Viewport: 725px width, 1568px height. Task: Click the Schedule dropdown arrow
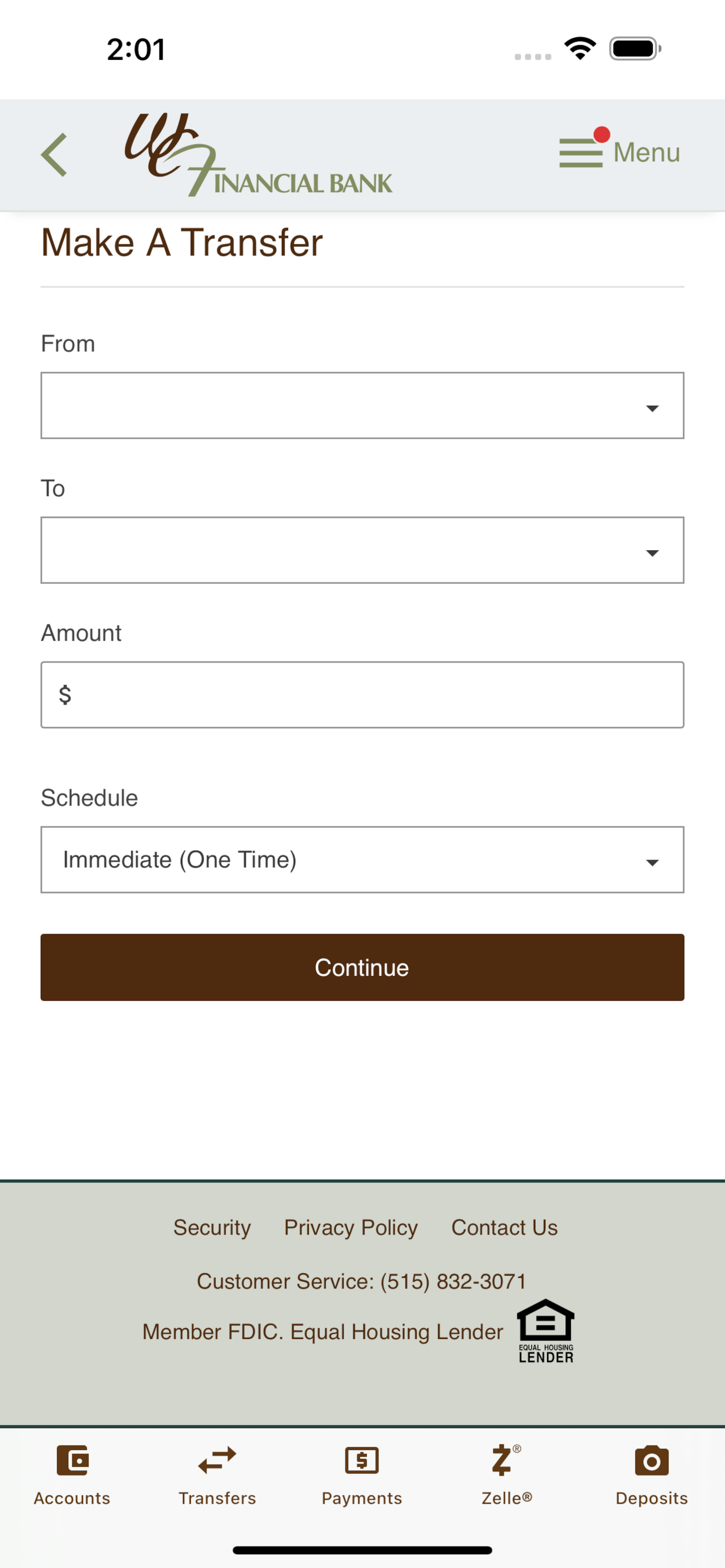click(653, 862)
